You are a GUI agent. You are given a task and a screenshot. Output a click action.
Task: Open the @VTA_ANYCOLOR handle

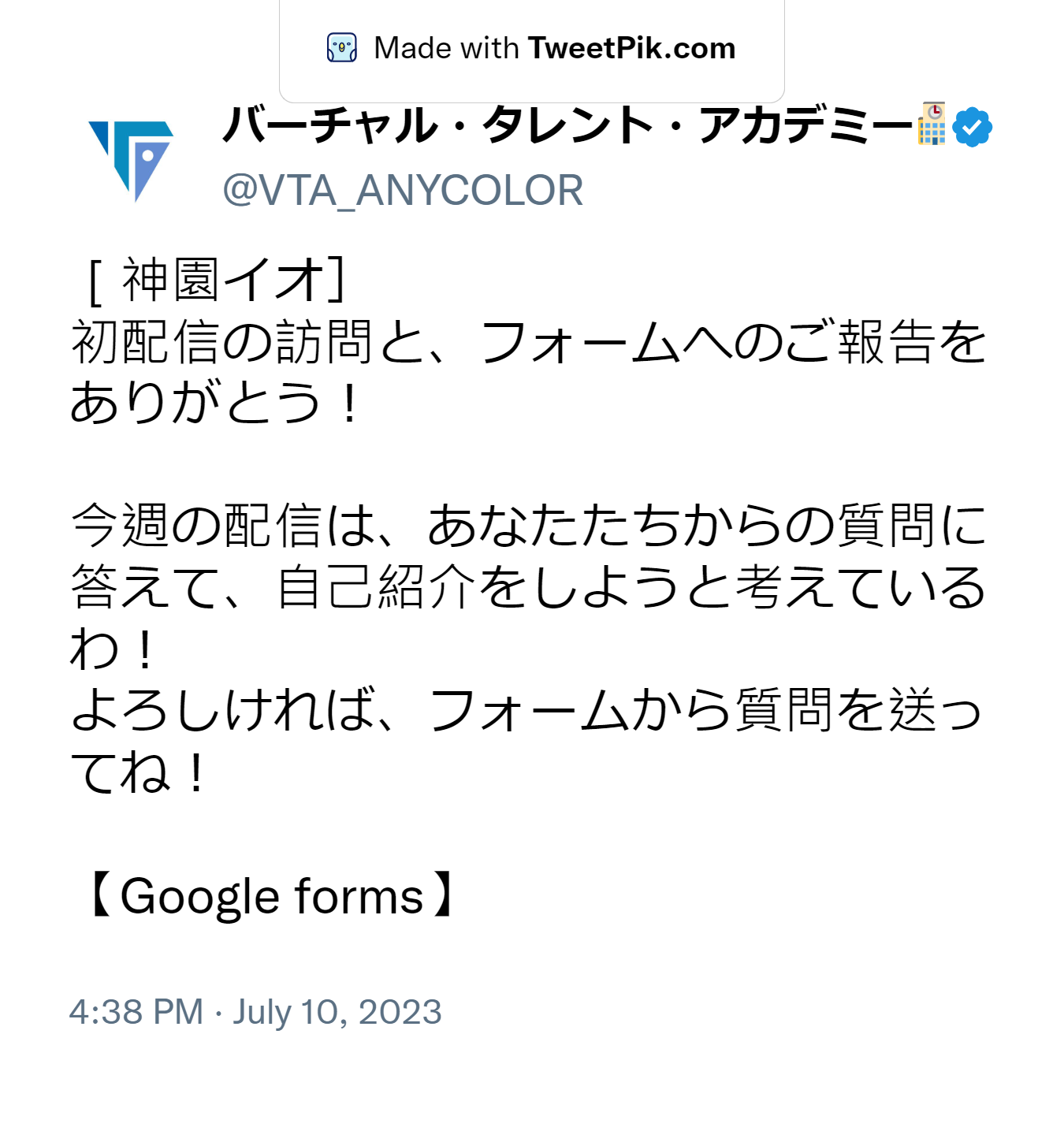403,191
